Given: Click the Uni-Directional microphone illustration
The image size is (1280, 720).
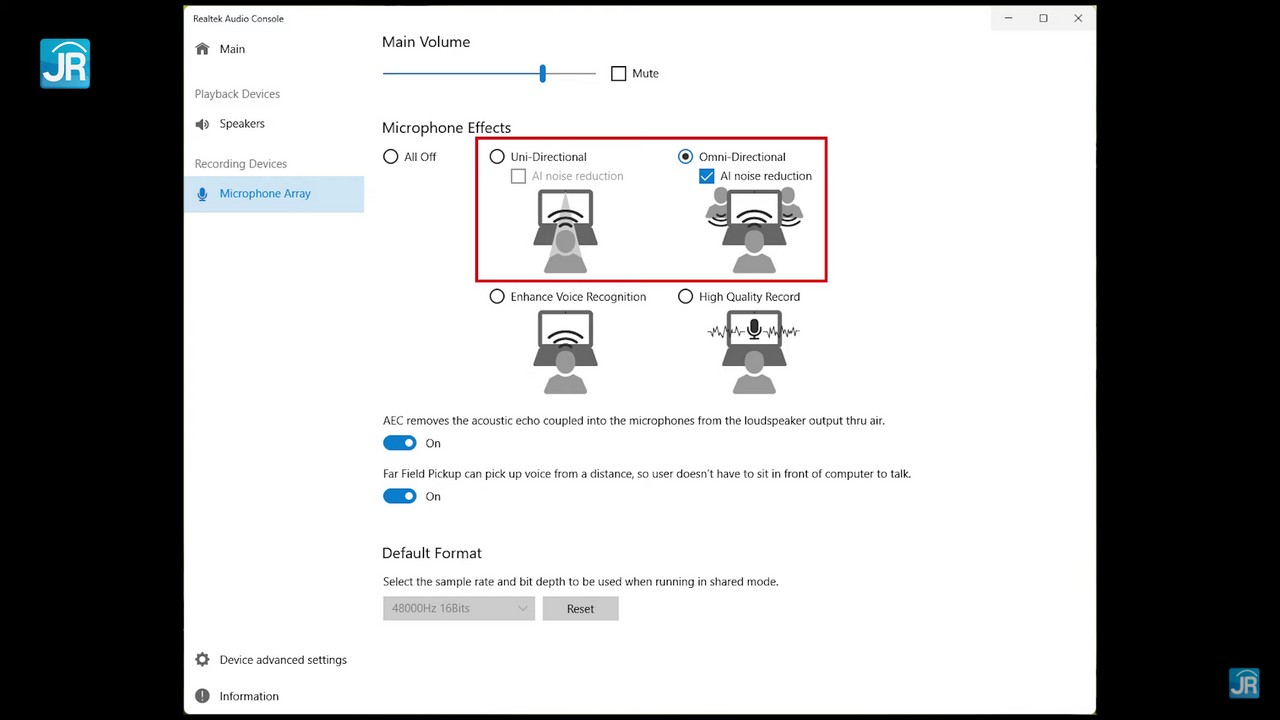Looking at the screenshot, I should 565,231.
